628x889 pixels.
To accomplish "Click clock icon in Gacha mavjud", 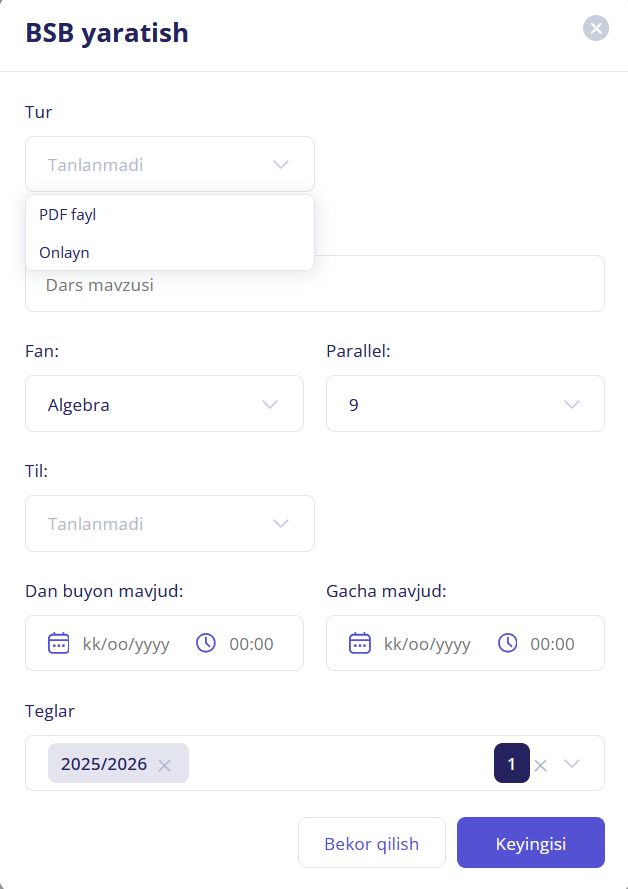I will click(x=508, y=643).
